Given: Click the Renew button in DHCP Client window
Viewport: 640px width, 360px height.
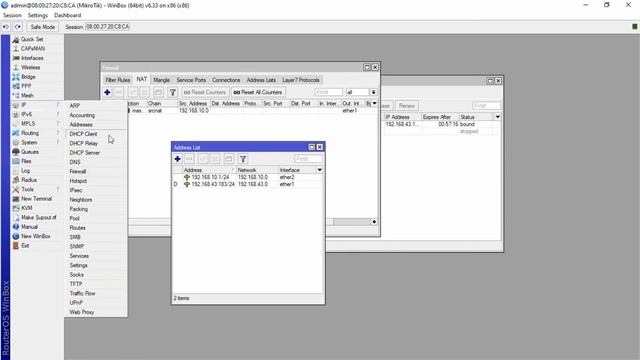Looking at the screenshot, I should pyautogui.click(x=407, y=106).
